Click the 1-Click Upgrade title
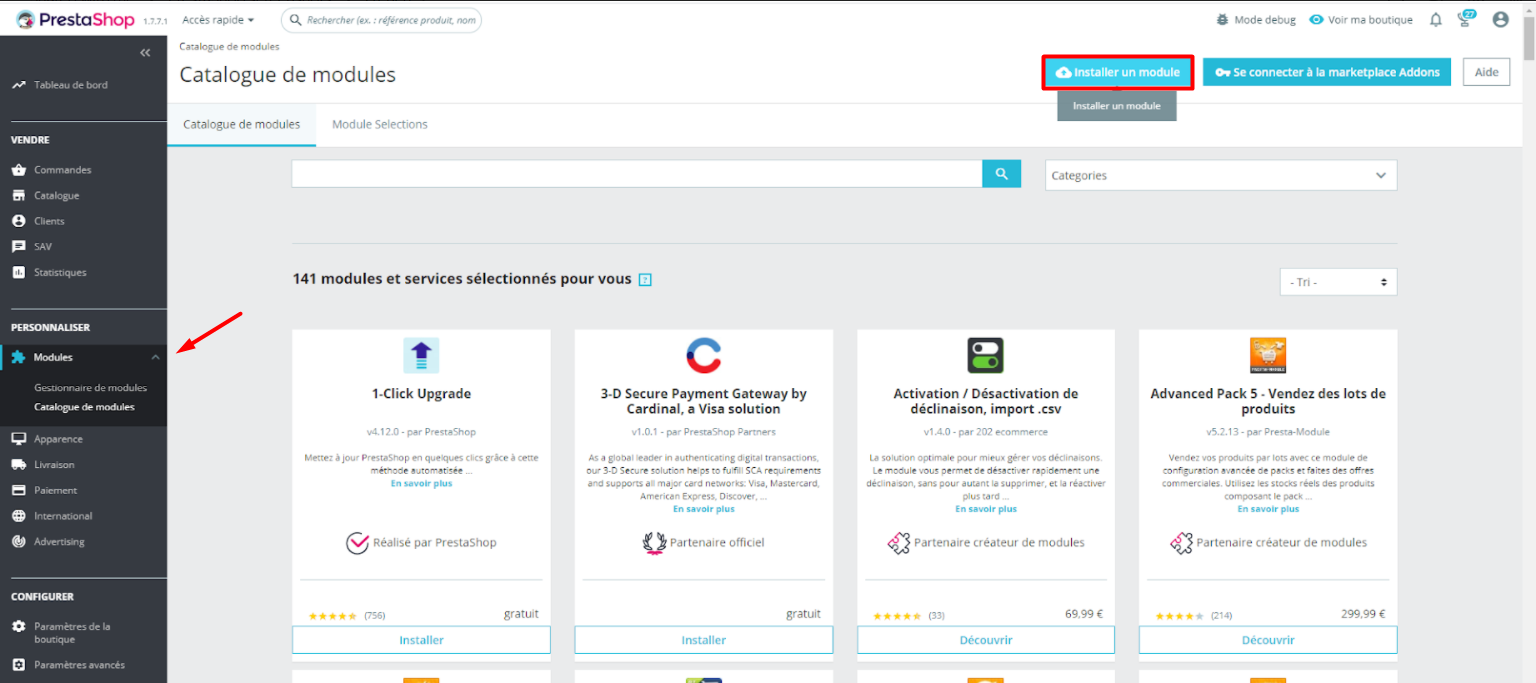Screen dimensions: 1536x683 coord(421,394)
